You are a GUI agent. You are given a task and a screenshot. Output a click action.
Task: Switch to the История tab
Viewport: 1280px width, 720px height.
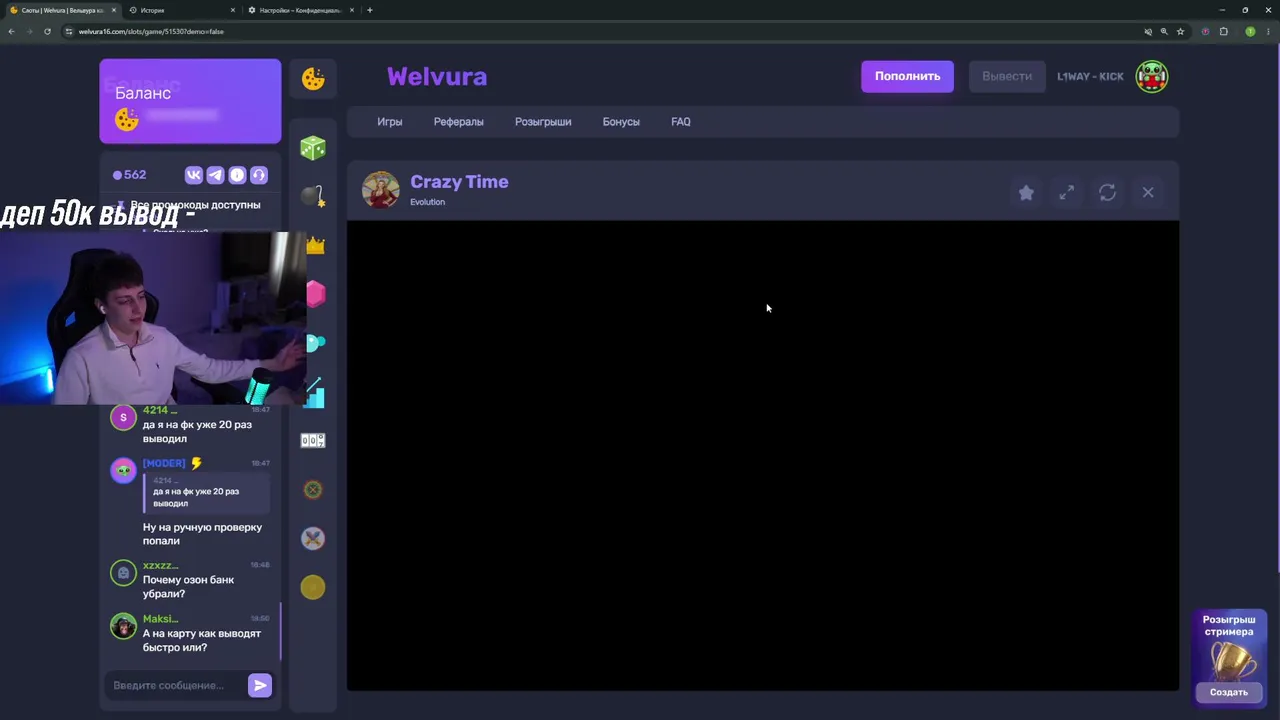[182, 10]
